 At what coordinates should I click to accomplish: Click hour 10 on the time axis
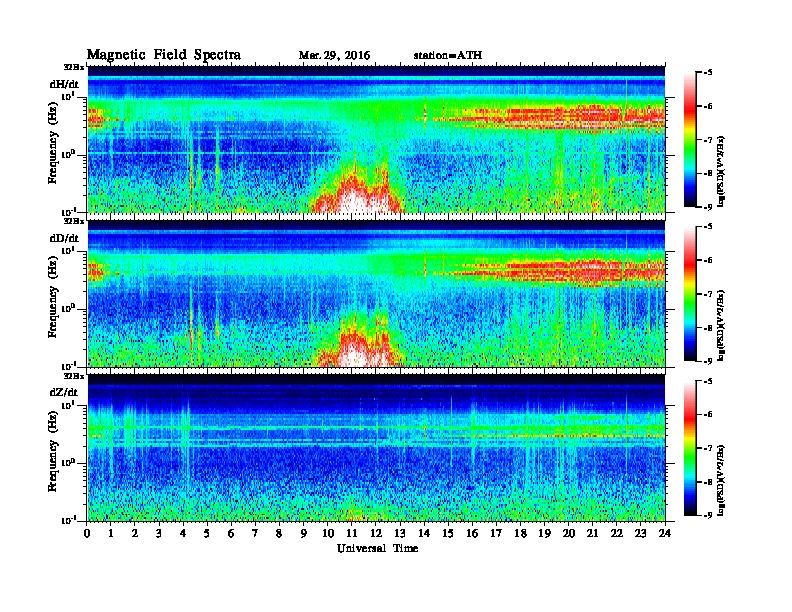click(328, 534)
